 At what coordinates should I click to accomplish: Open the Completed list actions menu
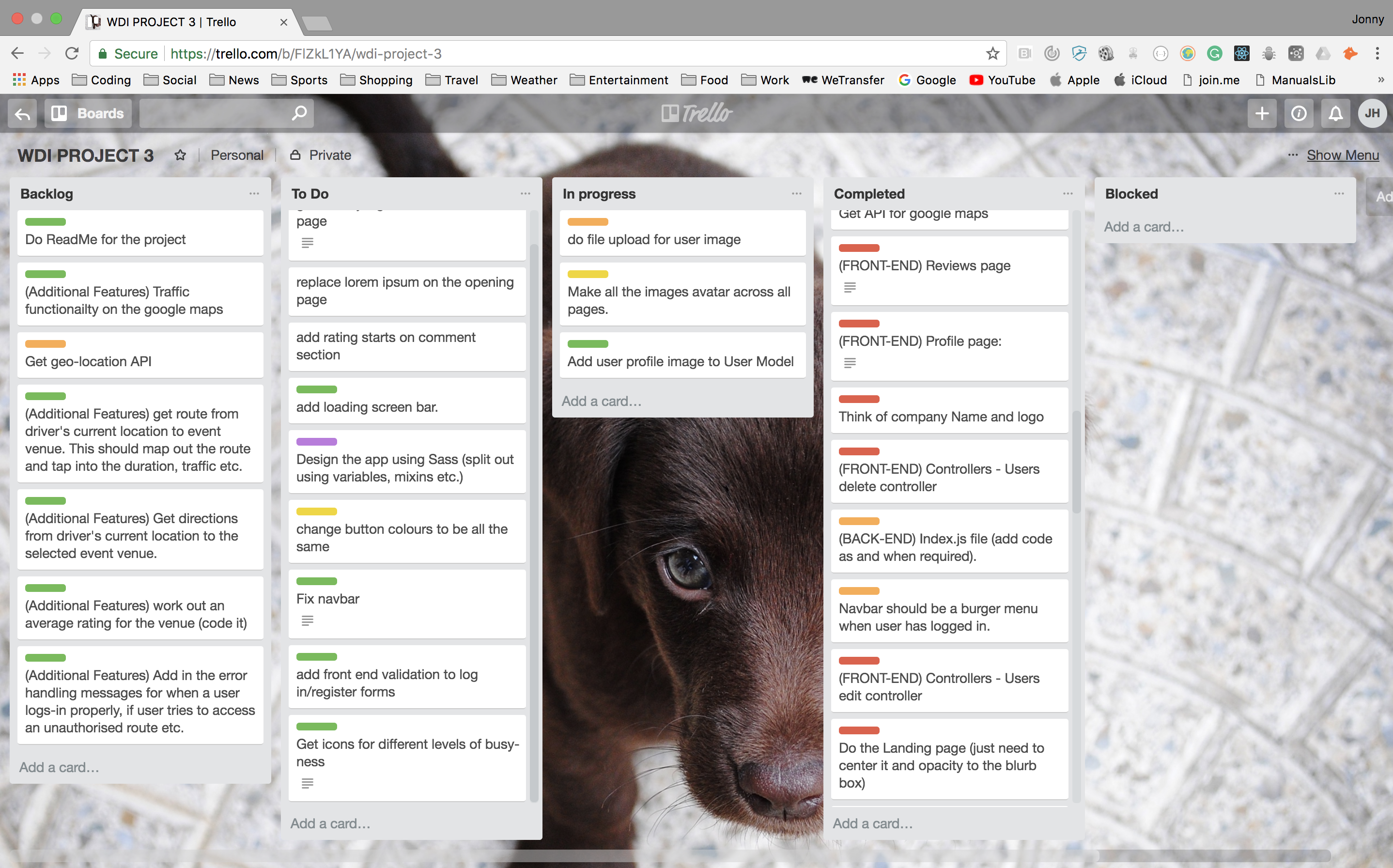coord(1068,194)
